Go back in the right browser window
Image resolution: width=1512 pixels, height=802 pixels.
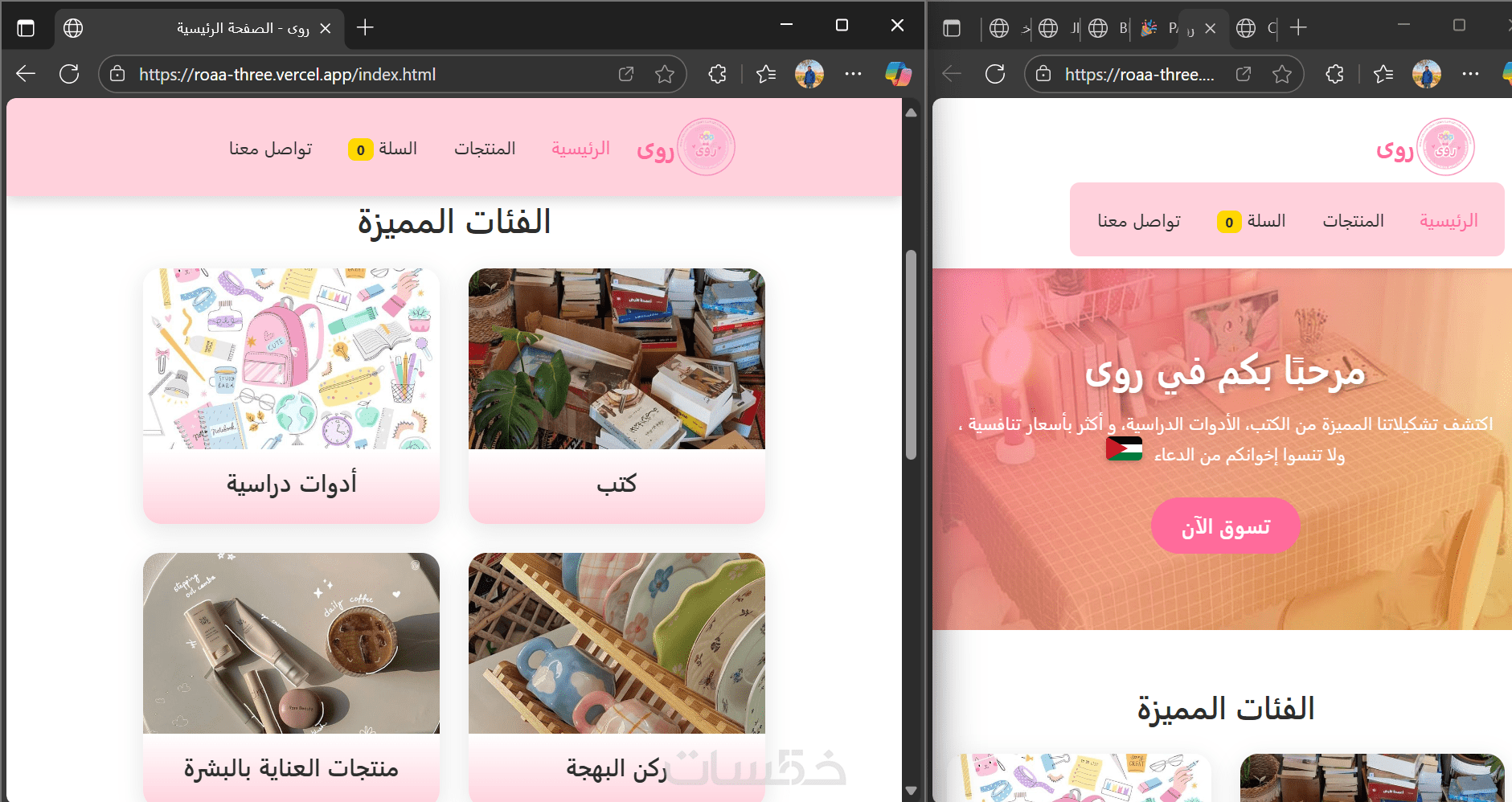[952, 74]
